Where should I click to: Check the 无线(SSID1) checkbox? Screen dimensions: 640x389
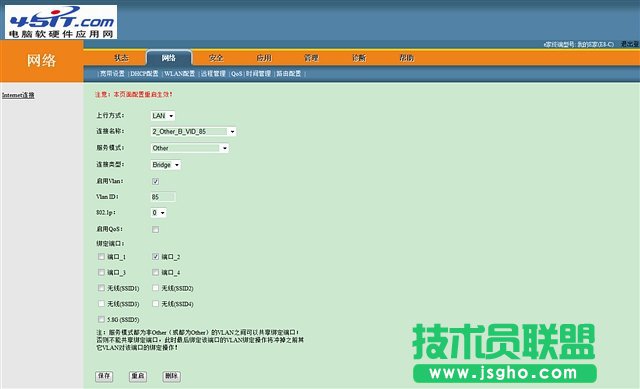click(101, 288)
